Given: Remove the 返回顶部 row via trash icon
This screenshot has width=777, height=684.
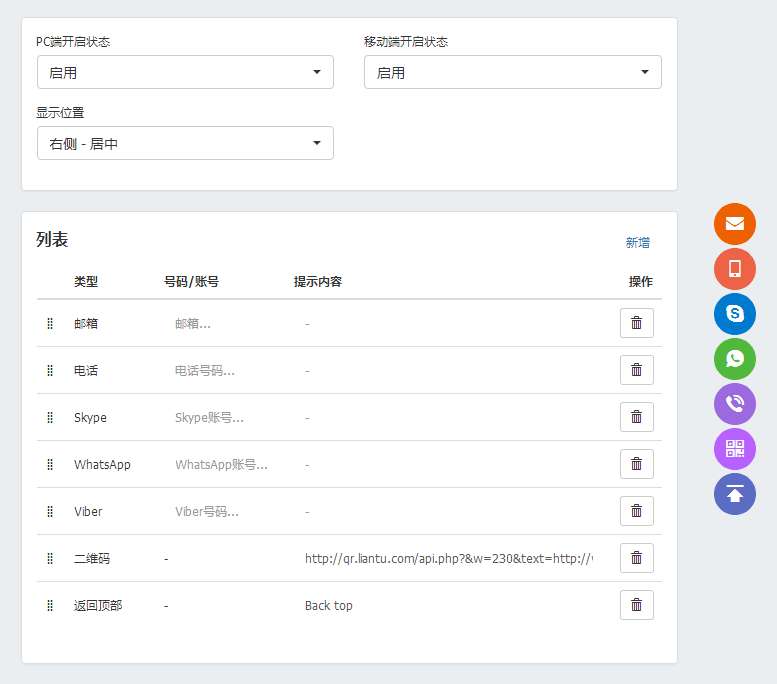Looking at the screenshot, I should click(636, 605).
